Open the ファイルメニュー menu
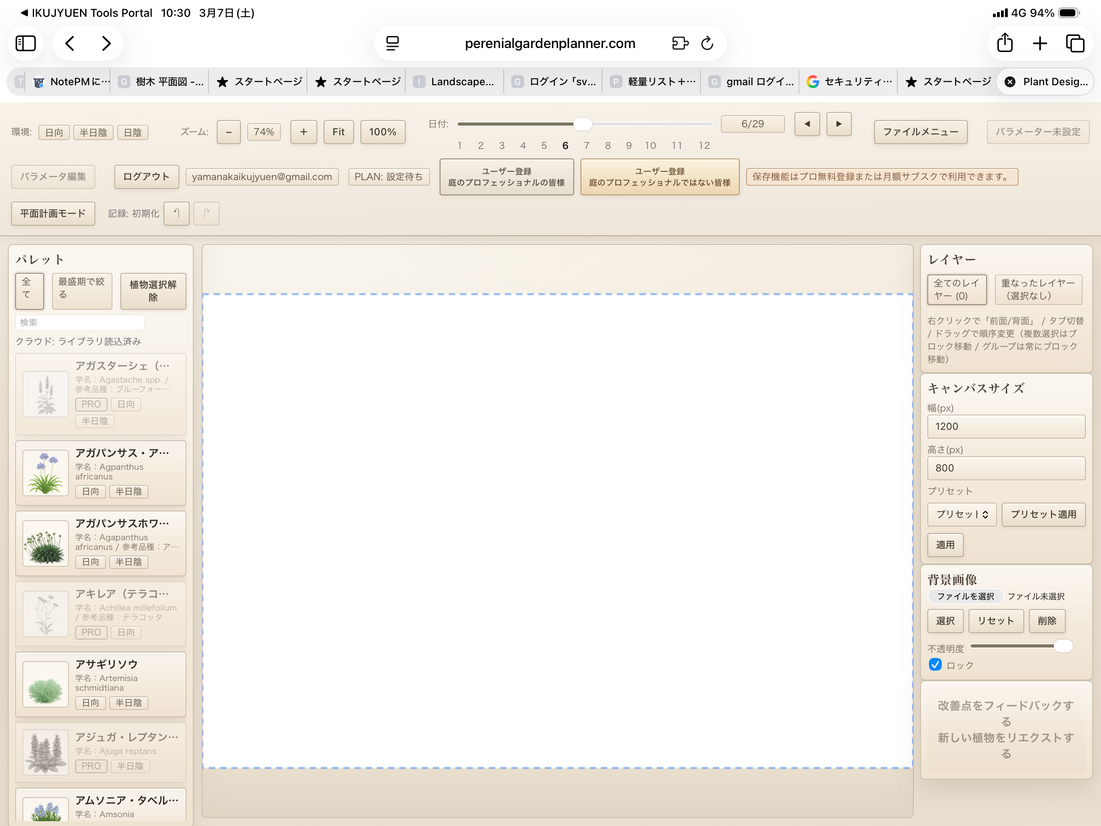 click(x=920, y=132)
